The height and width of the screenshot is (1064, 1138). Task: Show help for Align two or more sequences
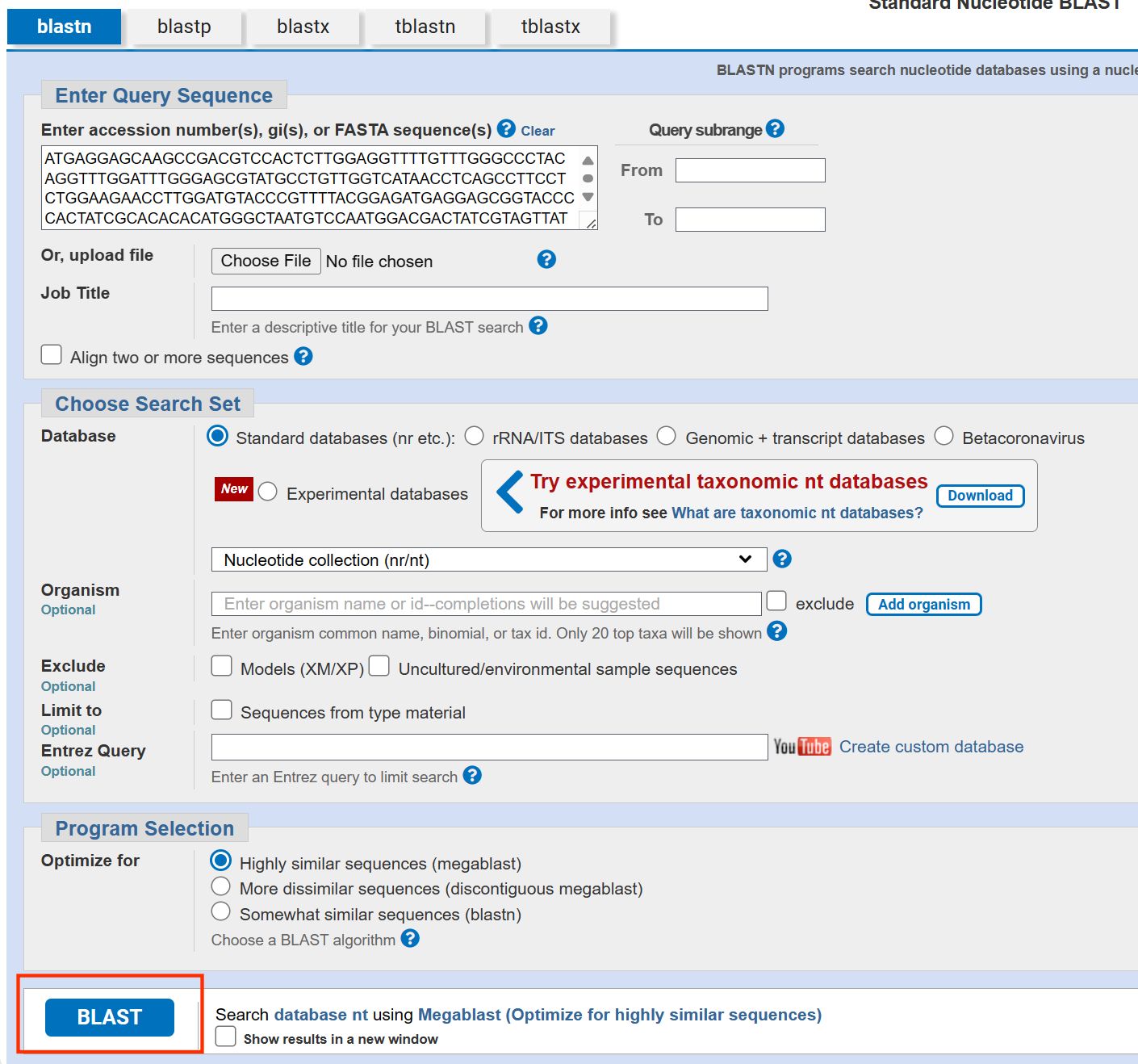[303, 356]
